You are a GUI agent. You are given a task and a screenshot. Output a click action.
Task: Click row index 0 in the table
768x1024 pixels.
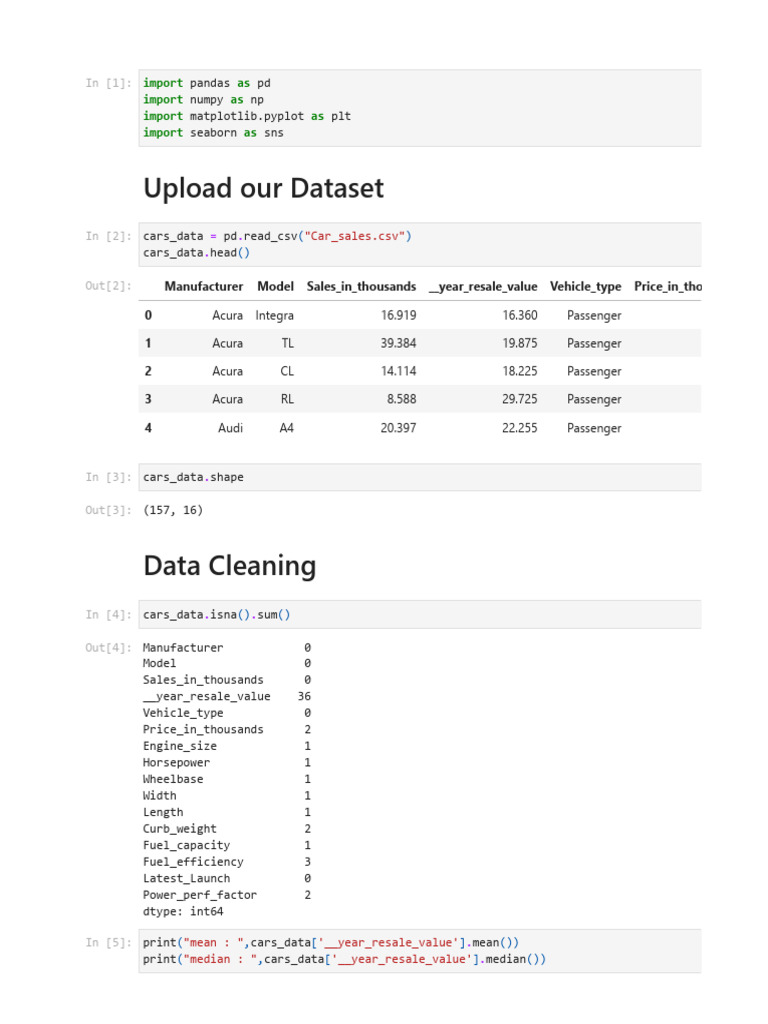(x=148, y=315)
